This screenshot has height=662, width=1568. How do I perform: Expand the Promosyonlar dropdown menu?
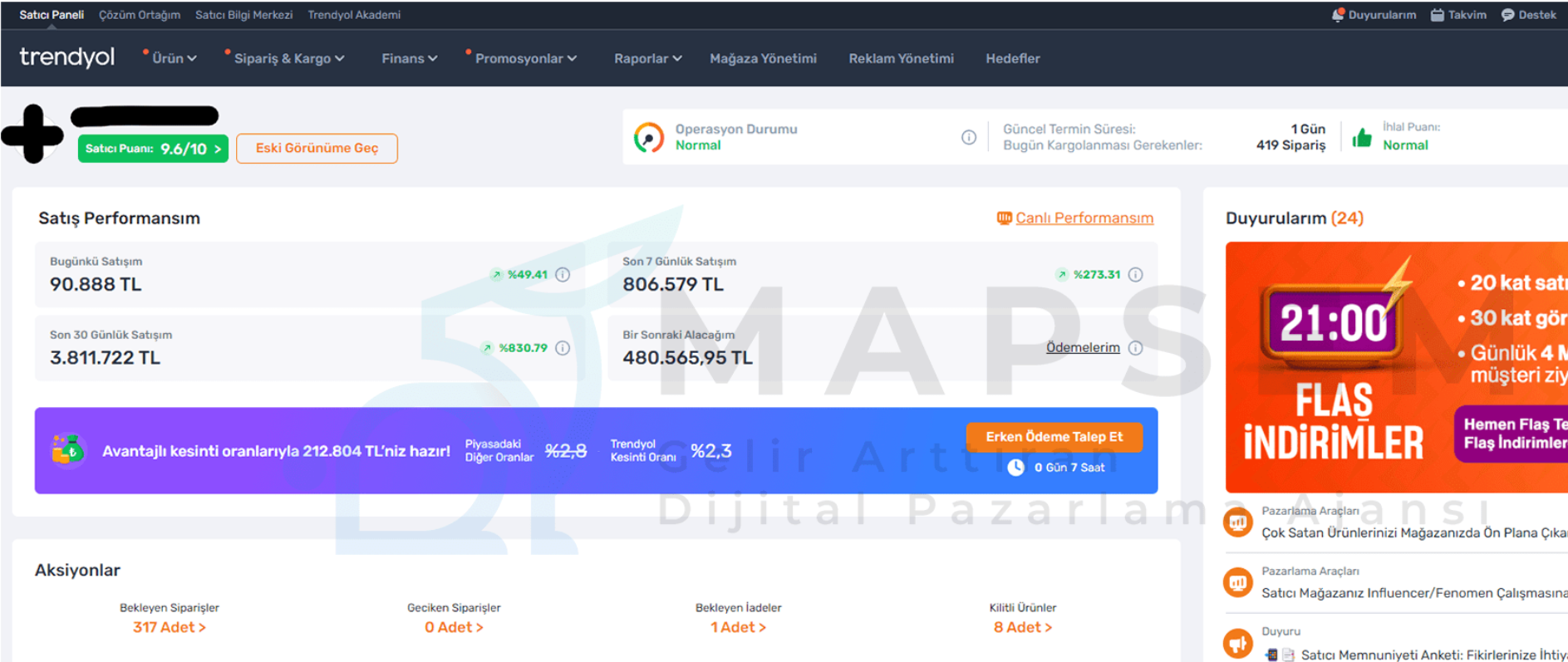point(525,58)
